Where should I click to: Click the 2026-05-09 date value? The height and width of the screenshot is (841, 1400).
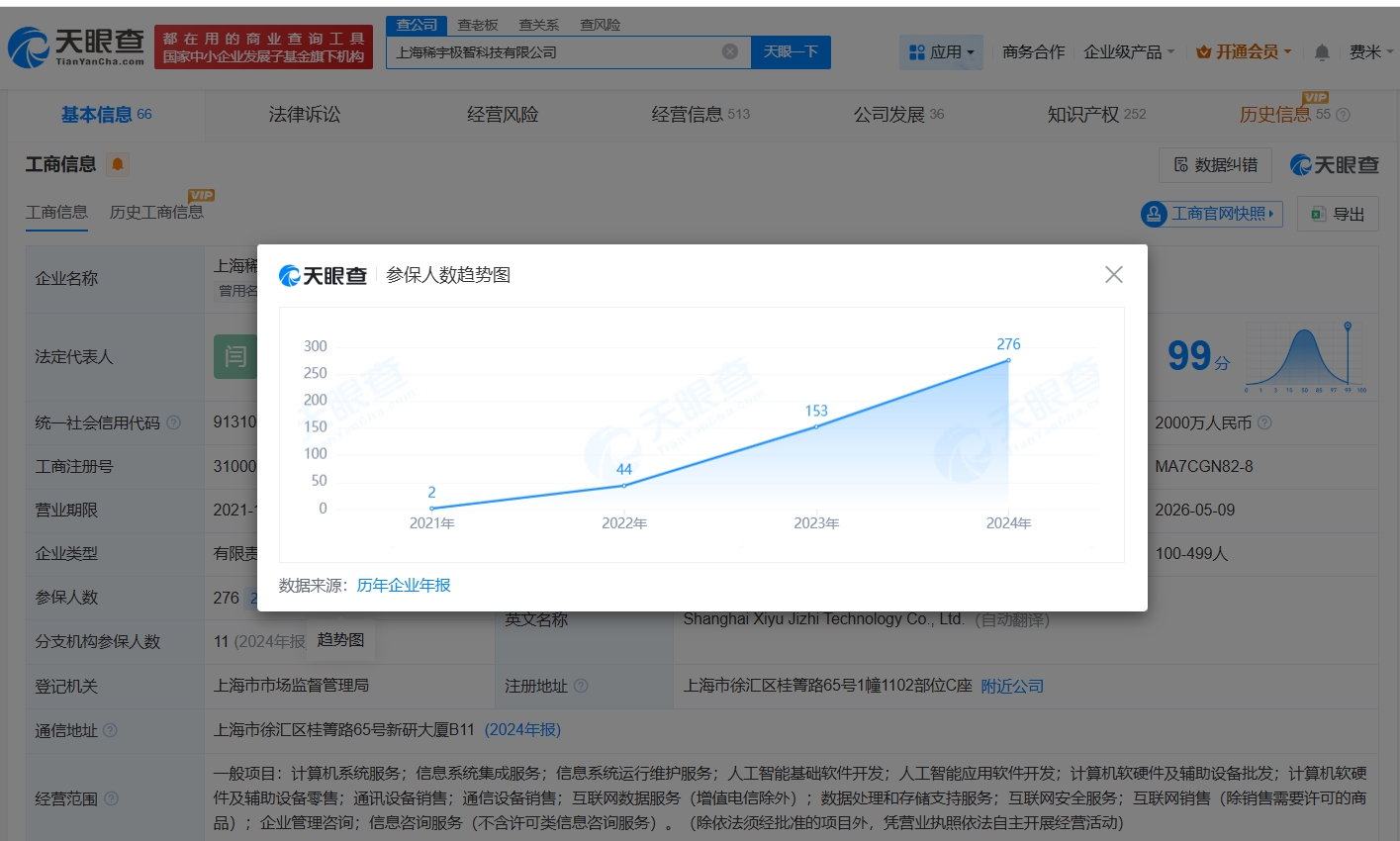click(x=1195, y=511)
